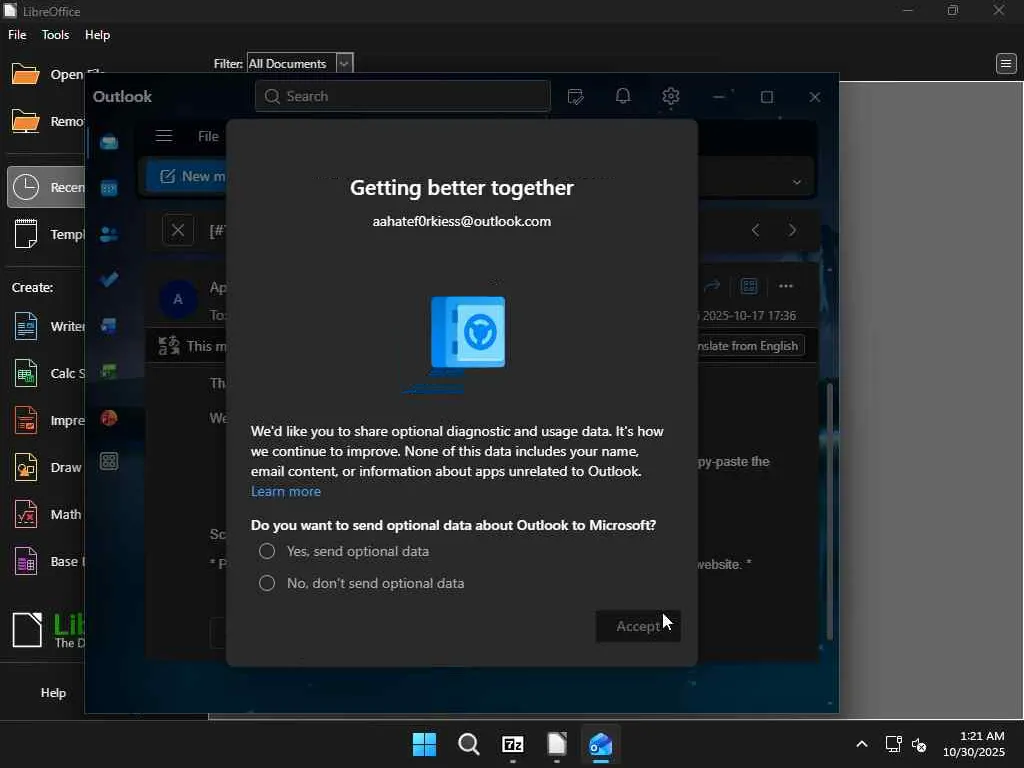The width and height of the screenshot is (1024, 768).
Task: Open Calendar icon in Outlook sidebar
Action: [x=109, y=188]
